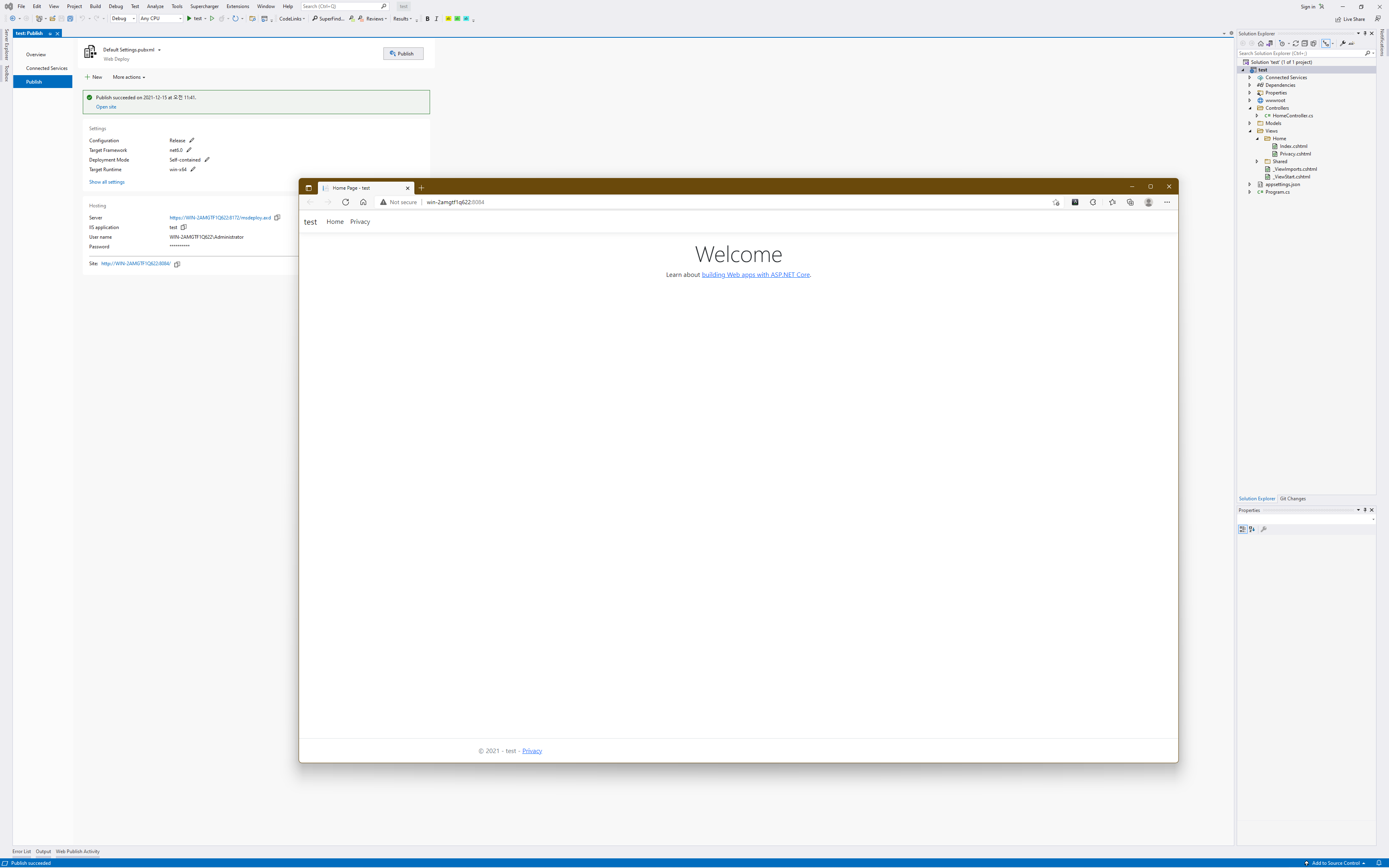
Task: Refresh the Edge browser page
Action: coord(346,202)
